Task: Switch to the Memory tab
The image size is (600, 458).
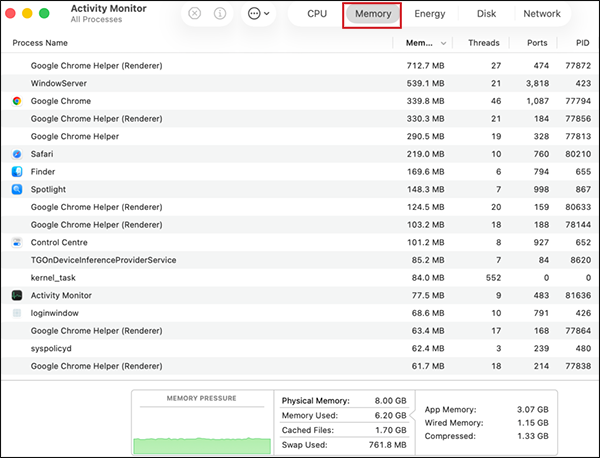Action: (x=373, y=14)
